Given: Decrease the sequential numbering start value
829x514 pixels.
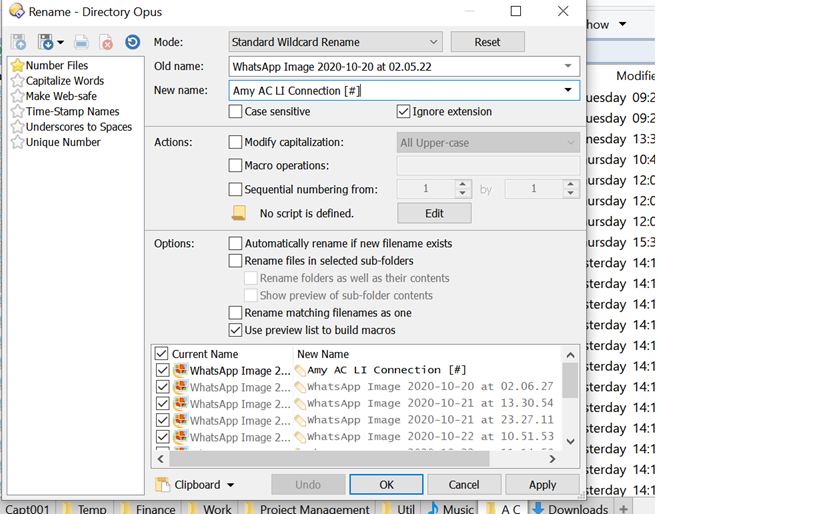Looking at the screenshot, I should [463, 194].
